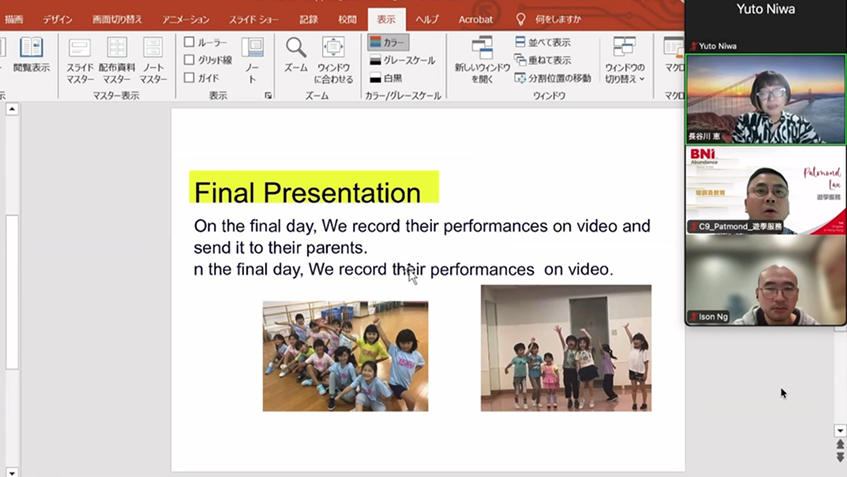The width and height of the screenshot is (847, 477).
Task: Open the Zoom (ズーム) dialog
Action: pyautogui.click(x=296, y=55)
